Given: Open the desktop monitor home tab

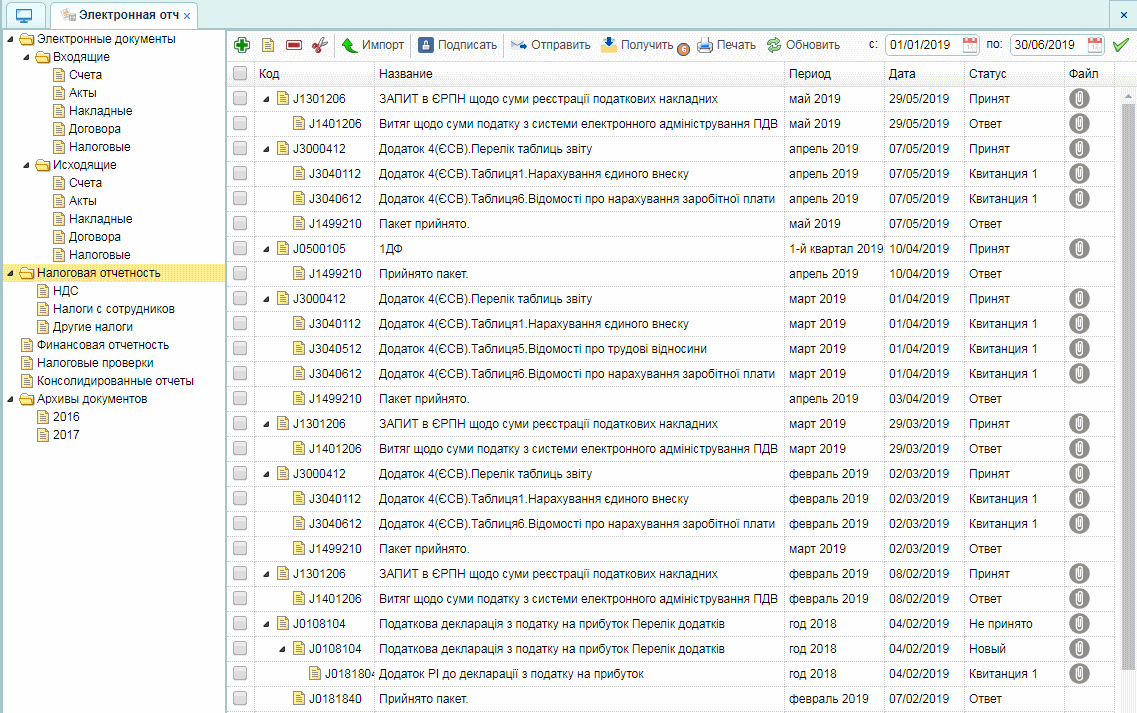Looking at the screenshot, I should (24, 15).
